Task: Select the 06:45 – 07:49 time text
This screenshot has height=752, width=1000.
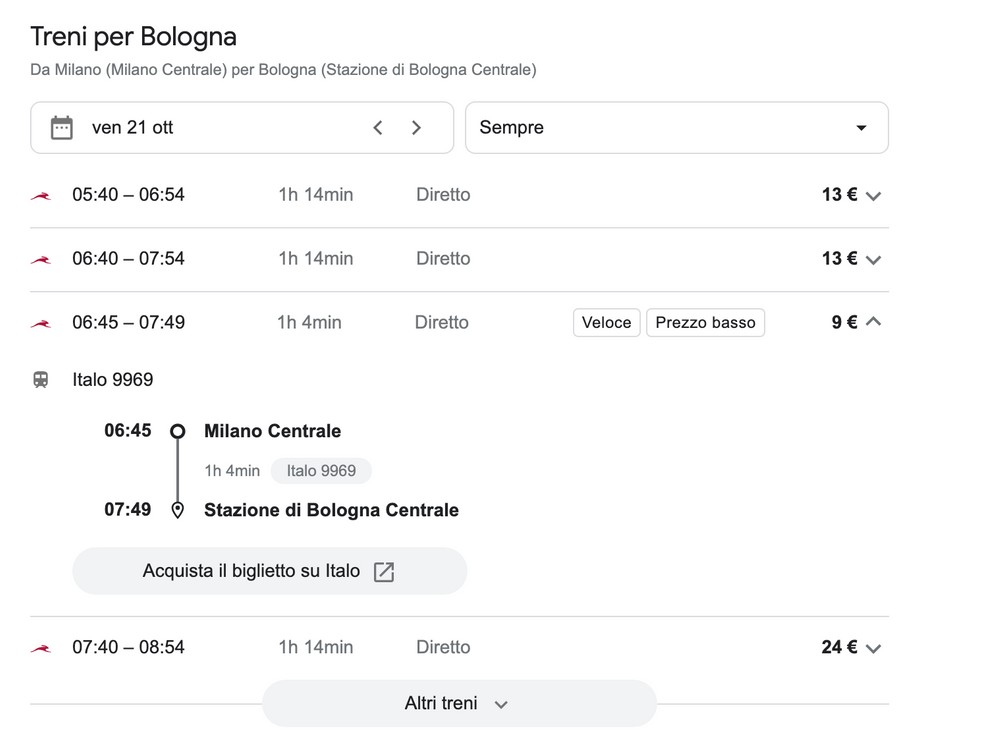Action: point(128,322)
